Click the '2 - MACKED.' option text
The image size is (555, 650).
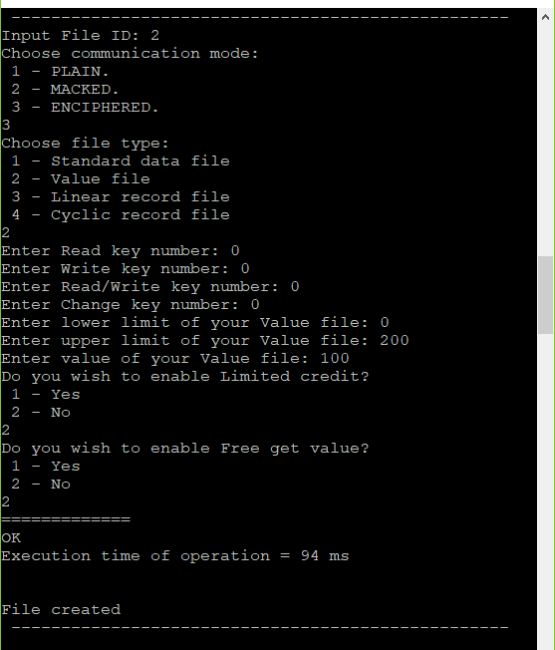pos(65,90)
